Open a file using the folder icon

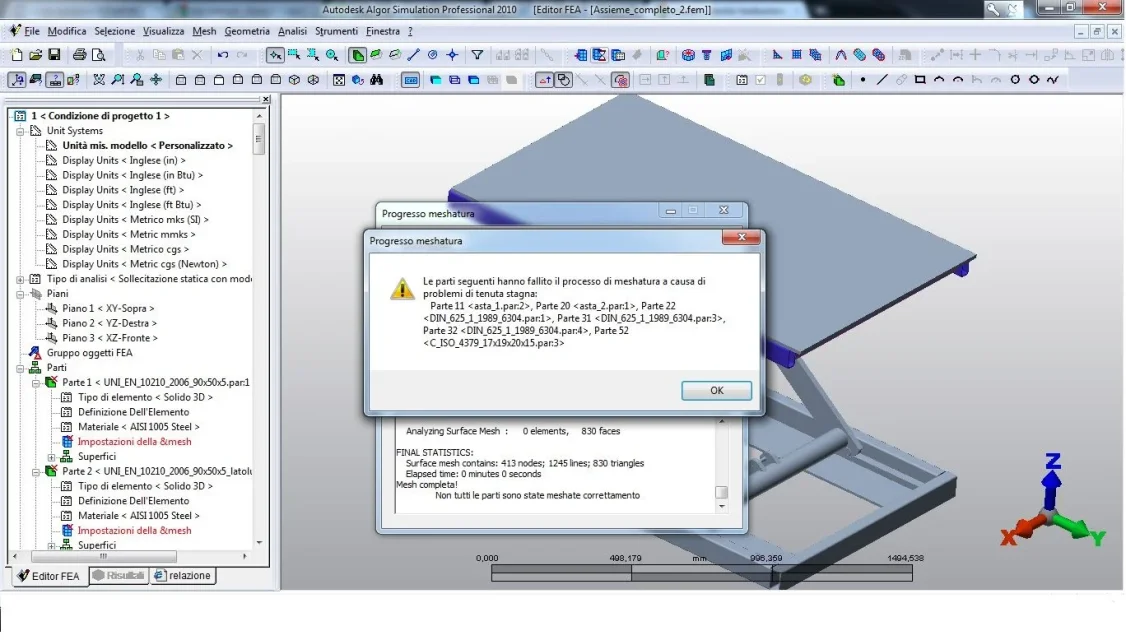(35, 55)
